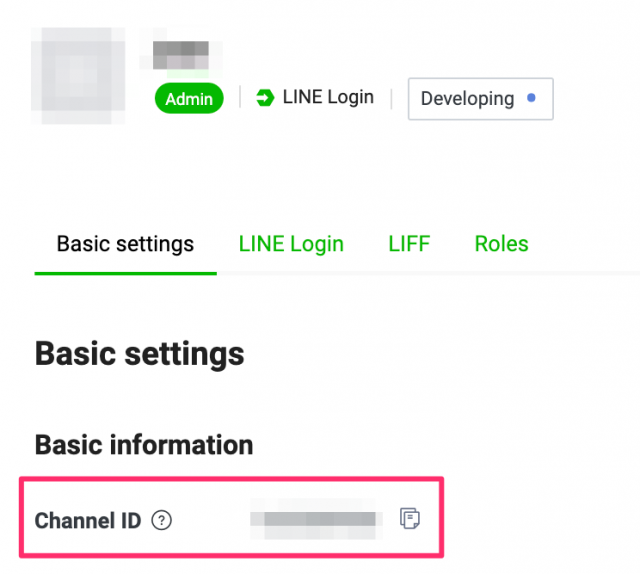Go to the Roles tab
The image size is (640, 574).
click(x=501, y=244)
